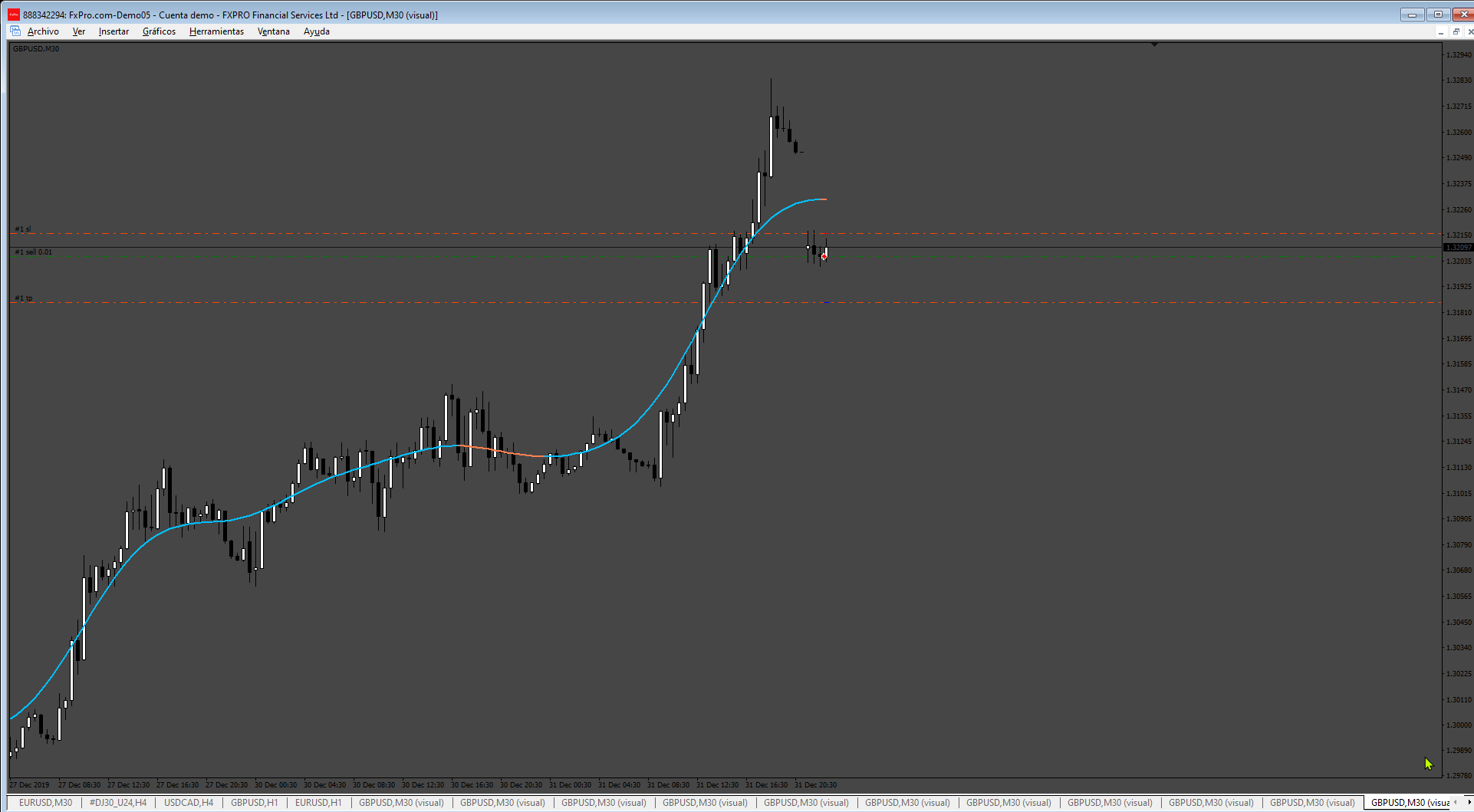This screenshot has height=812, width=1474.
Task: Select the #1 sell 0.01 order label
Action: click(34, 251)
